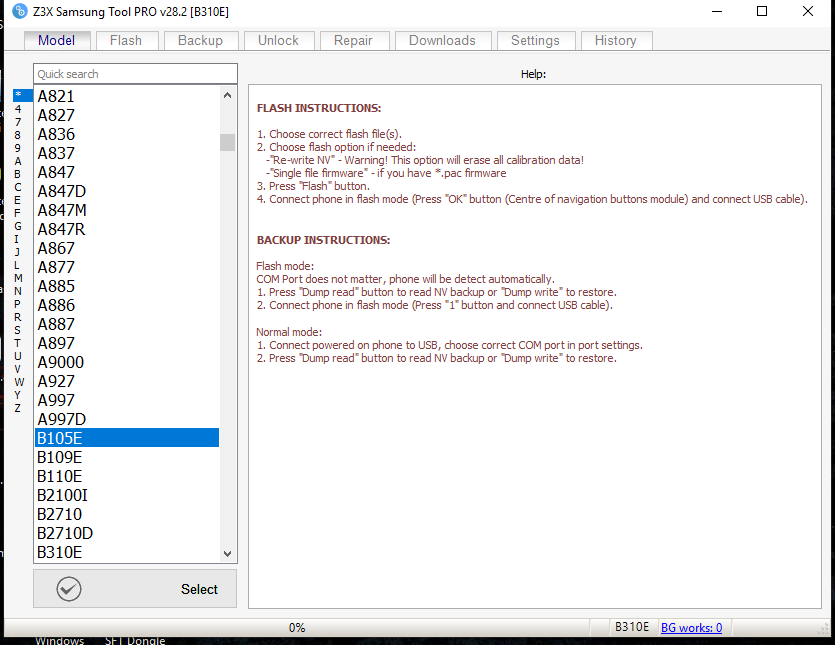835x645 pixels.
Task: Pick model A847M in the list
Action: pos(127,210)
